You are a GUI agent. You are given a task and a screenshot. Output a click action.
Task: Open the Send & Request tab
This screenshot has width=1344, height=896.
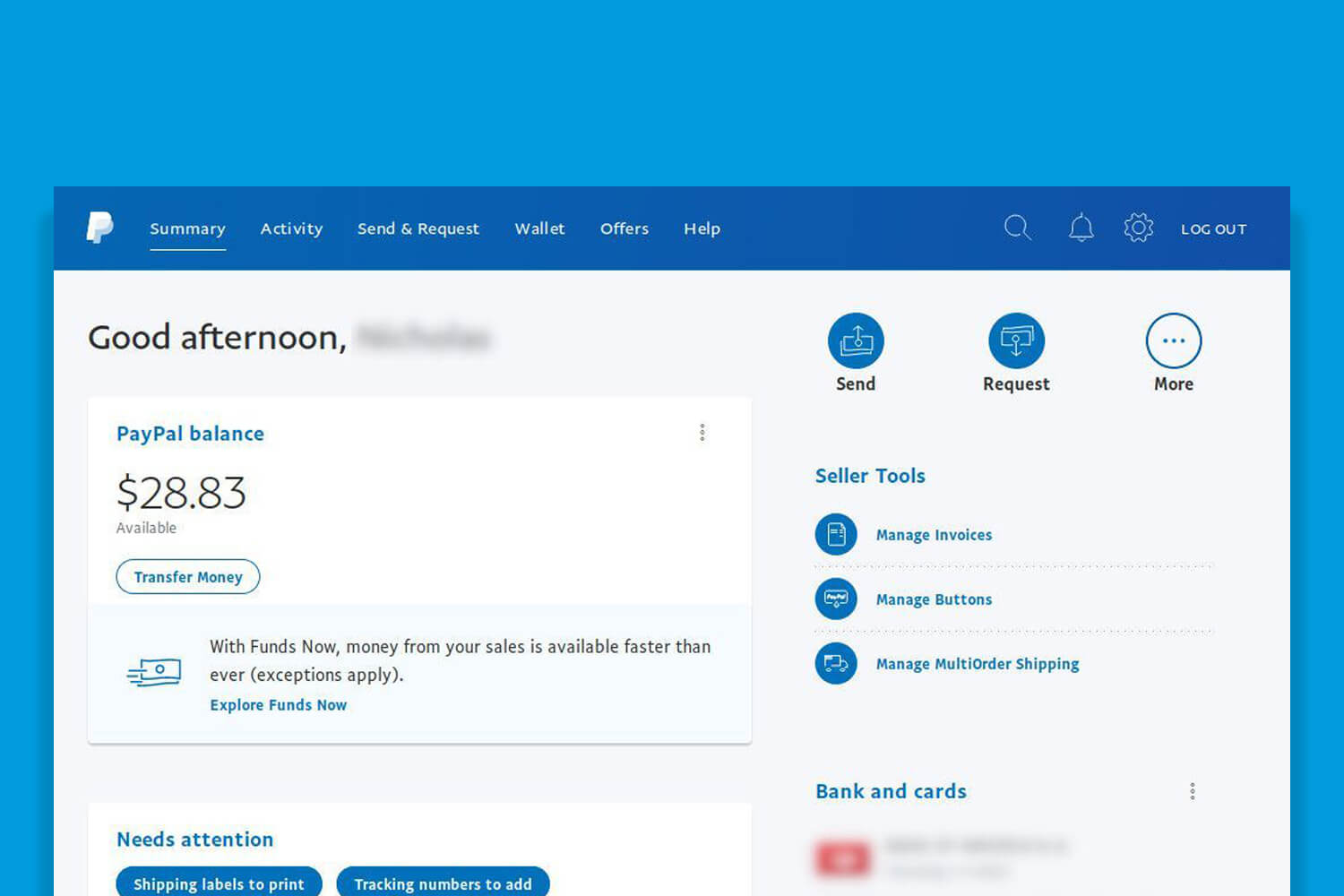(418, 228)
